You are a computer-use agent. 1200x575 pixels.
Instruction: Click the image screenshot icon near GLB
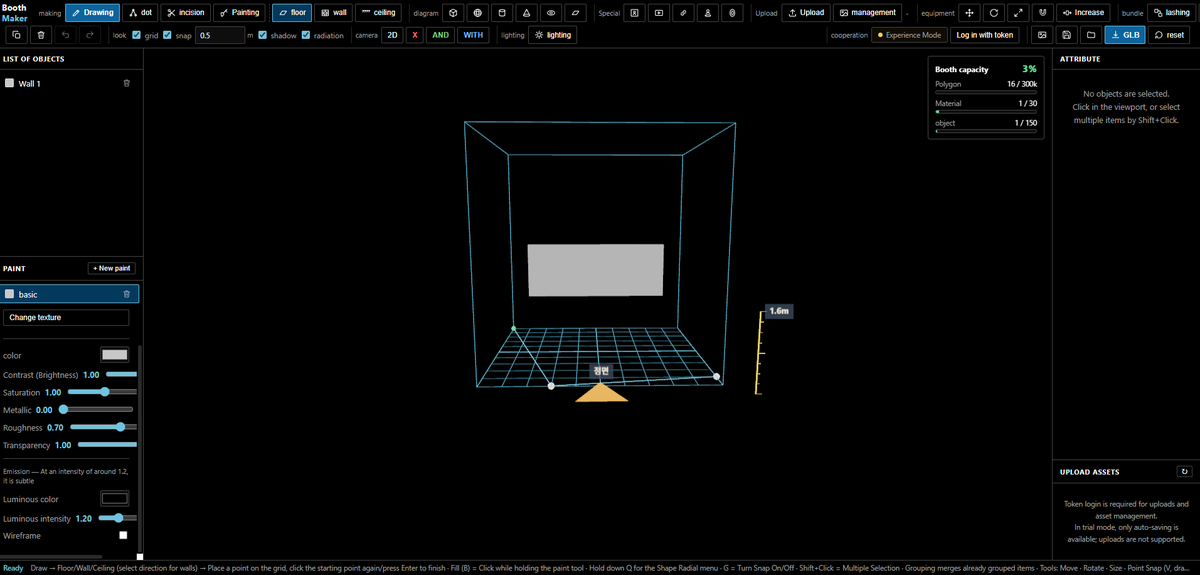(1042, 35)
